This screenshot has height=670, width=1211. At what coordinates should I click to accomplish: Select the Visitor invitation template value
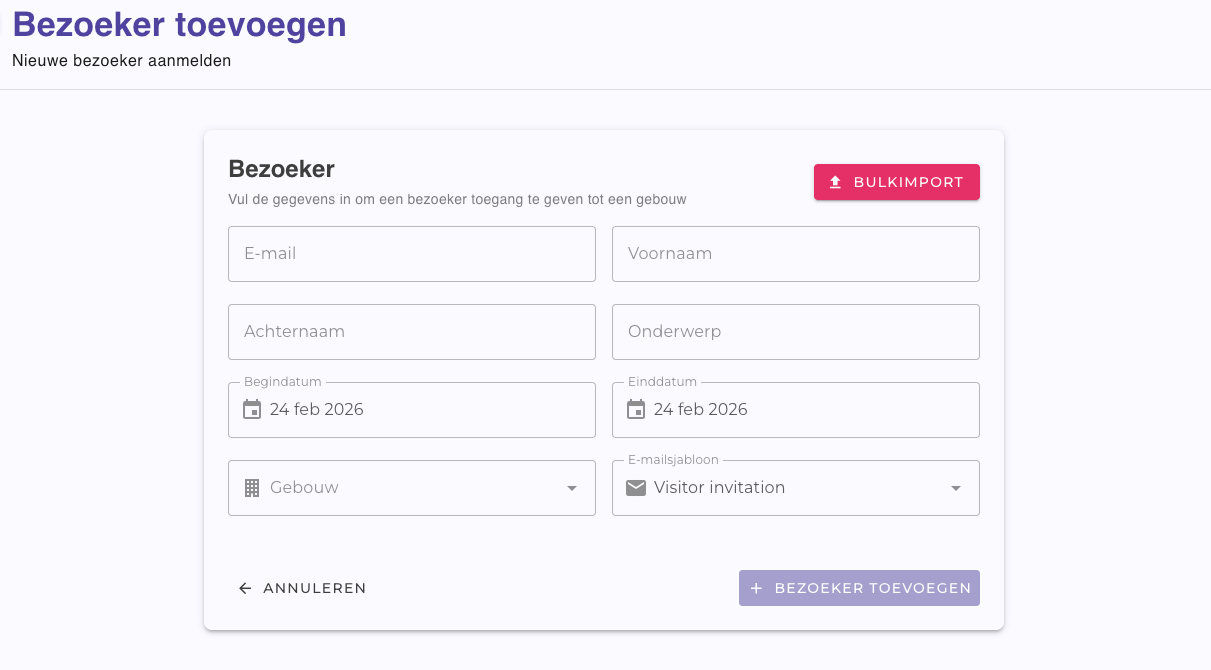(719, 488)
